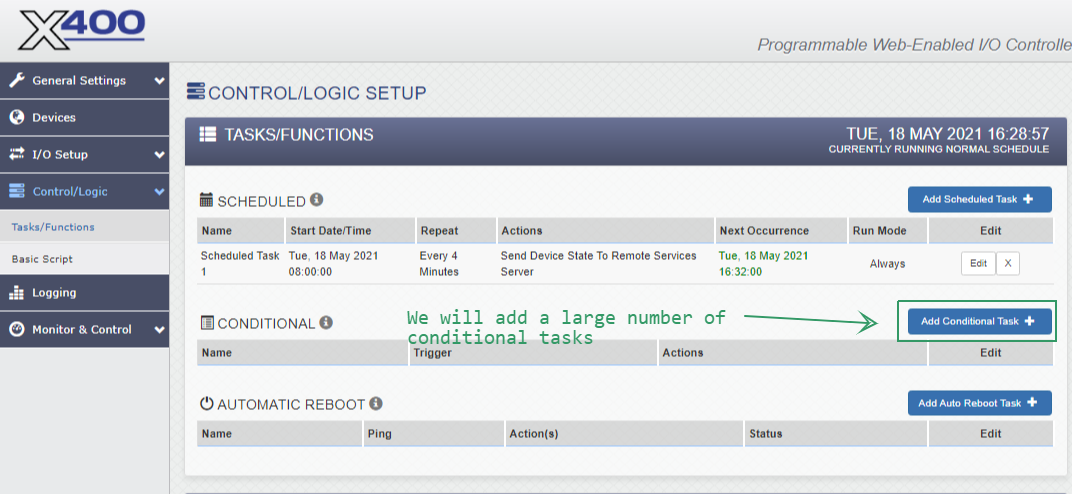This screenshot has width=1072, height=494.
Task: Click the info icon beside AUTOMATIC REBOOT
Action: point(376,403)
